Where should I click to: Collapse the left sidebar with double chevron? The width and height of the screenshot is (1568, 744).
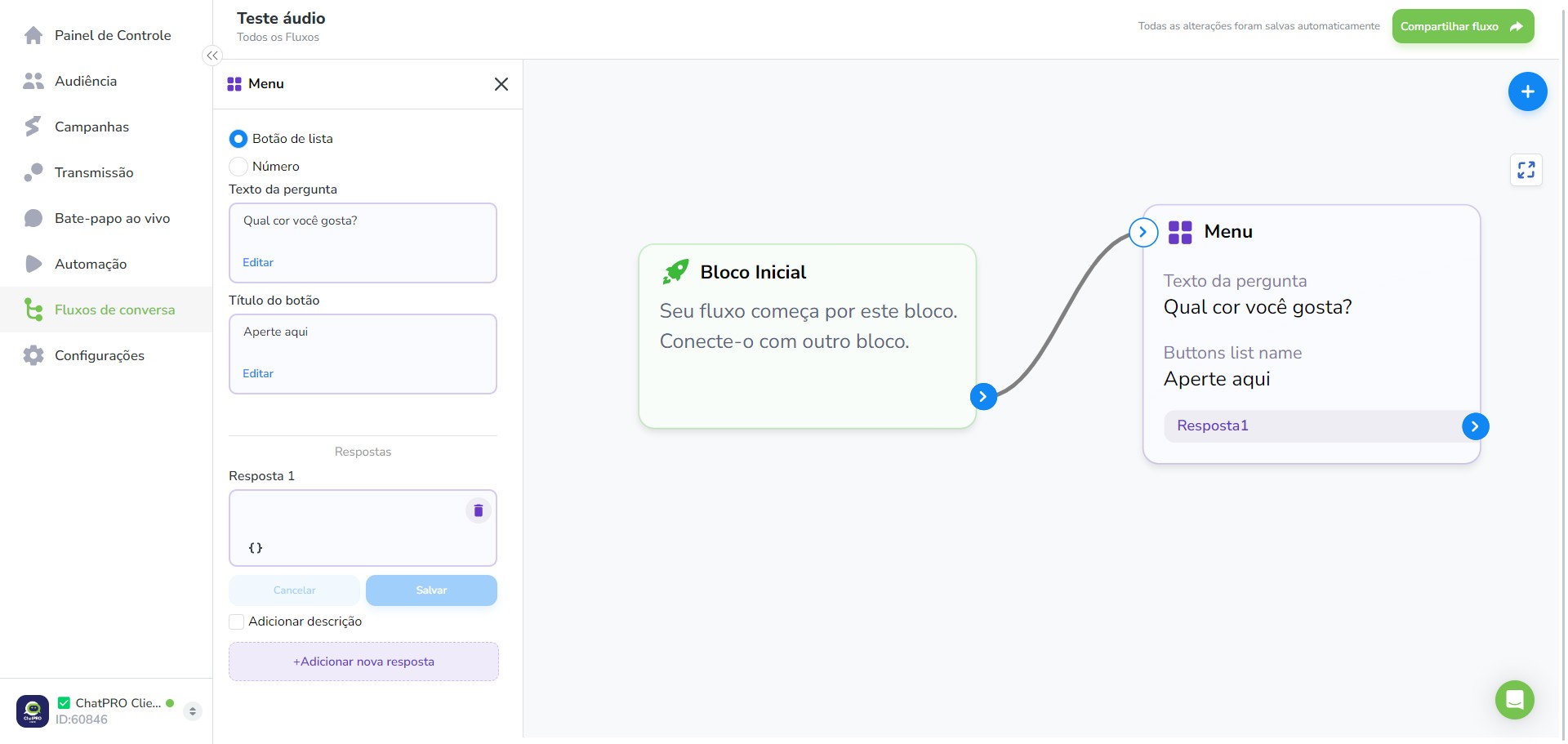(212, 56)
